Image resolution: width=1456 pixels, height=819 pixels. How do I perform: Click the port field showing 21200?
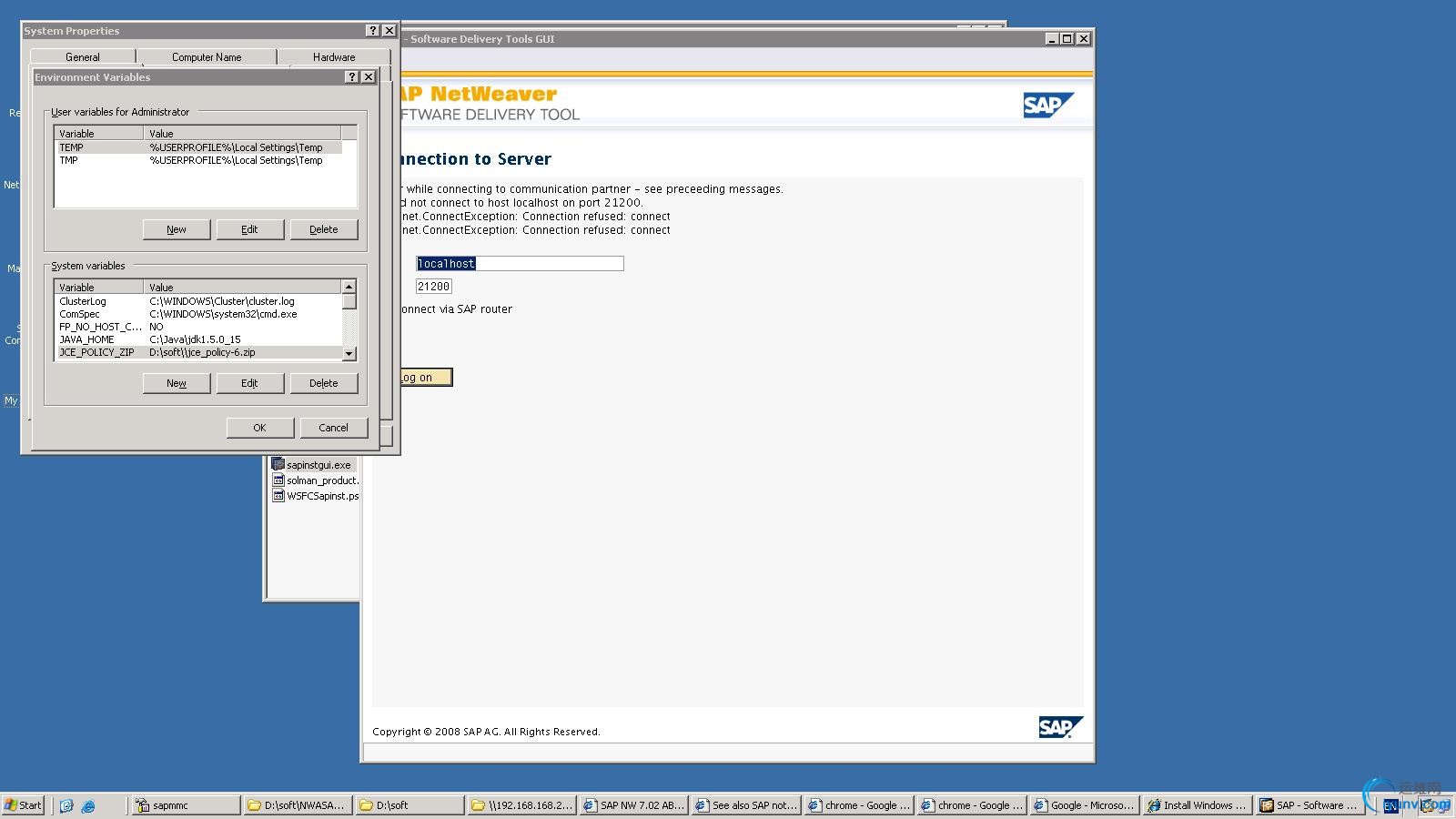[x=434, y=287]
